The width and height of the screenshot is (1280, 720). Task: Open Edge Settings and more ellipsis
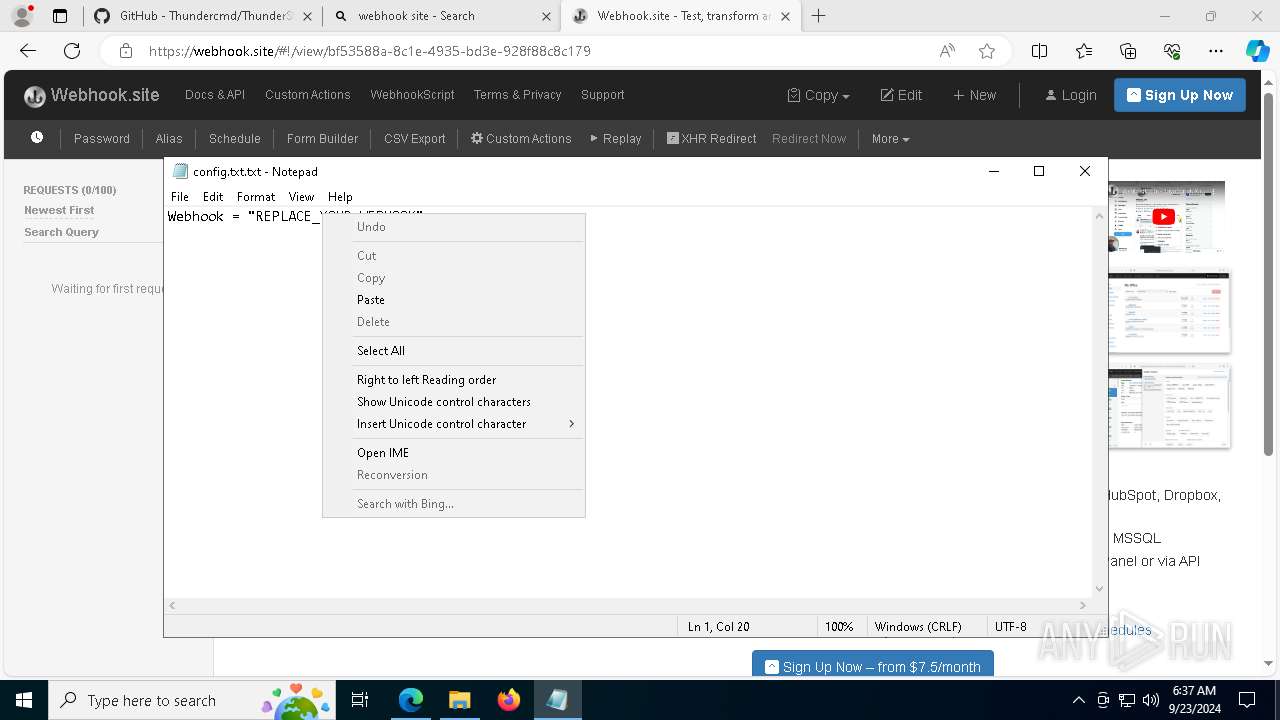[1216, 51]
